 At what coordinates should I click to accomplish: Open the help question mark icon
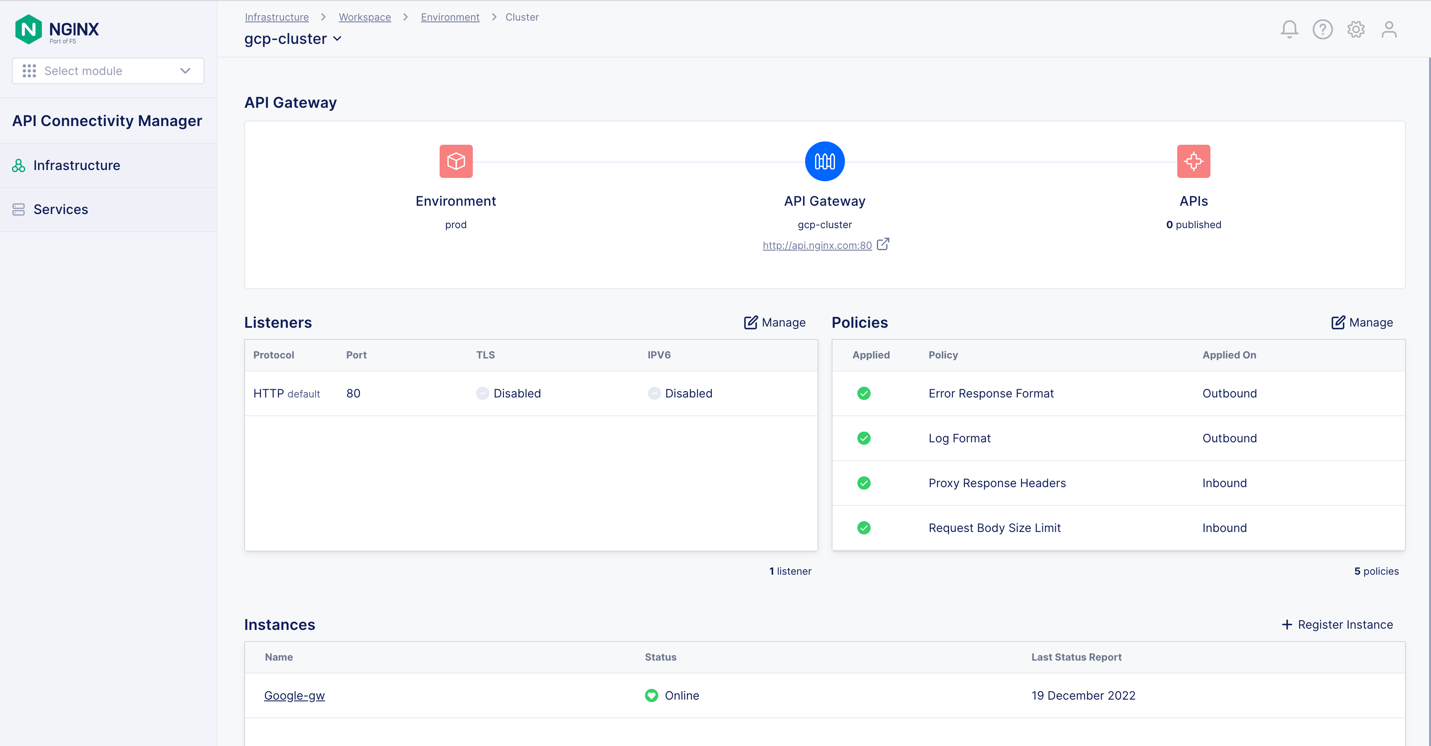(1322, 29)
